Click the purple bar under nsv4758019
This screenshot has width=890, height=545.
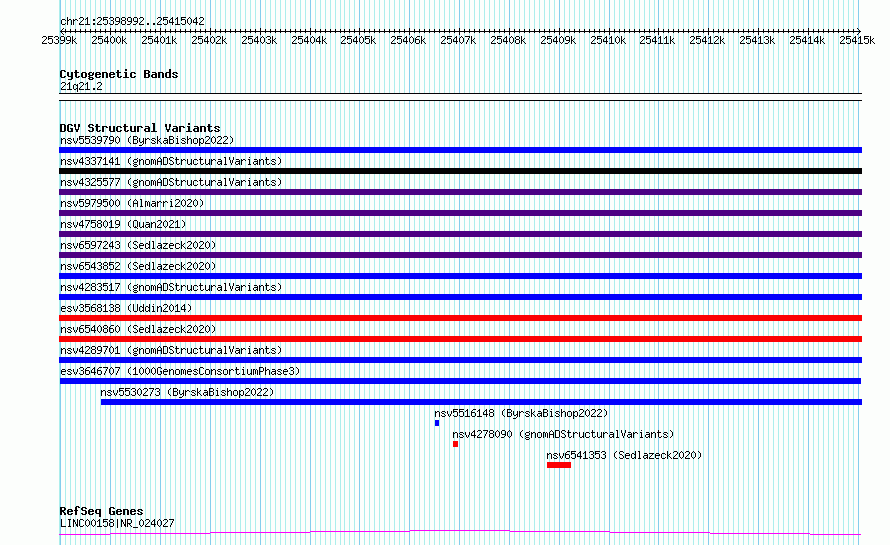(460, 234)
